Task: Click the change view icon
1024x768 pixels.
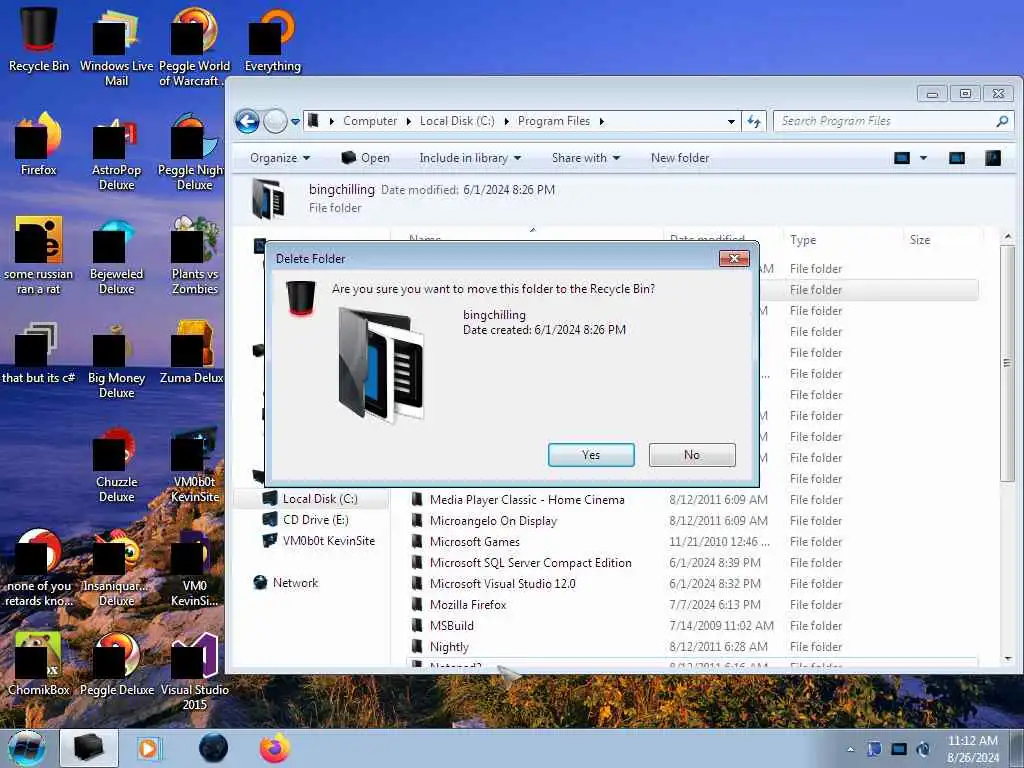Action: [902, 158]
